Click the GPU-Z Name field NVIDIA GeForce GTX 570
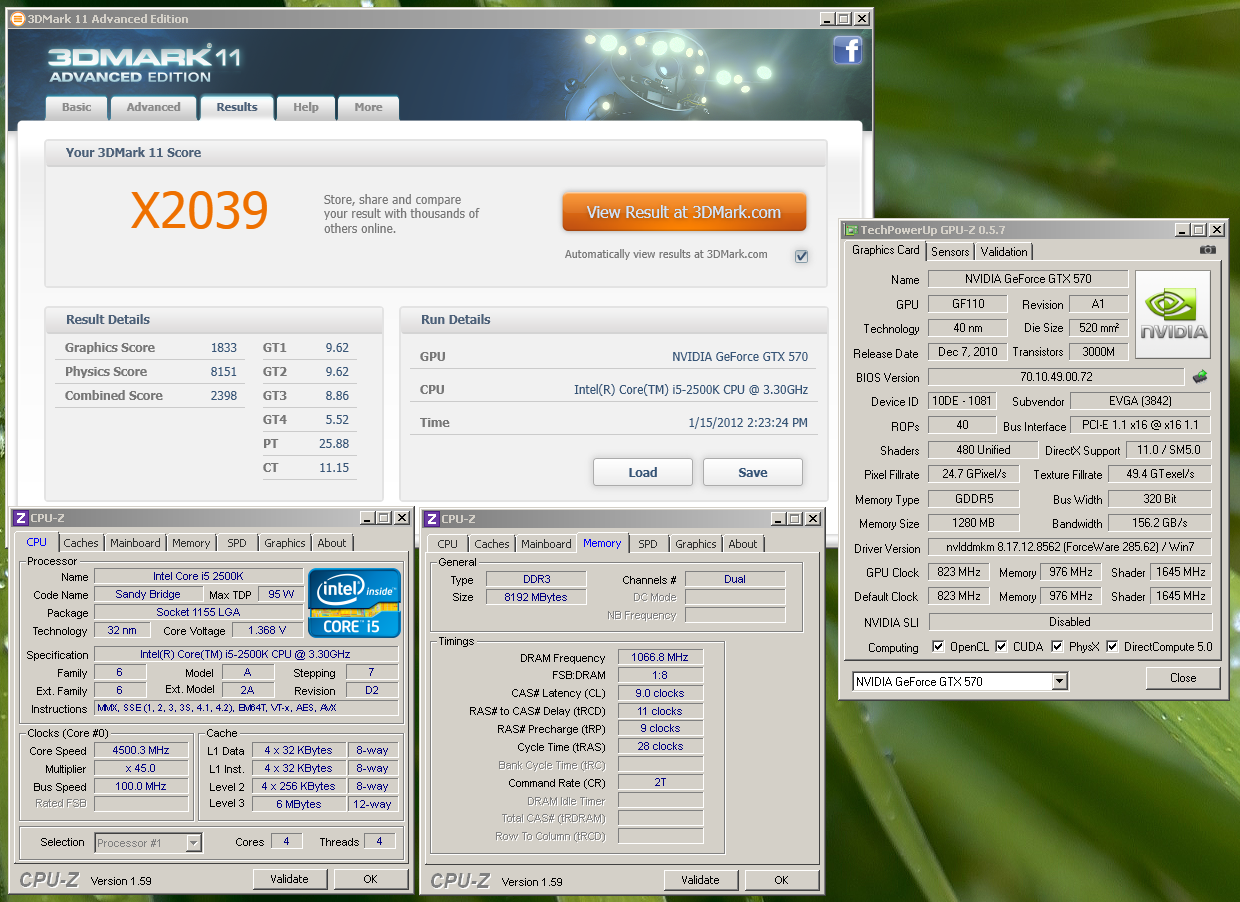 (x=1028, y=279)
